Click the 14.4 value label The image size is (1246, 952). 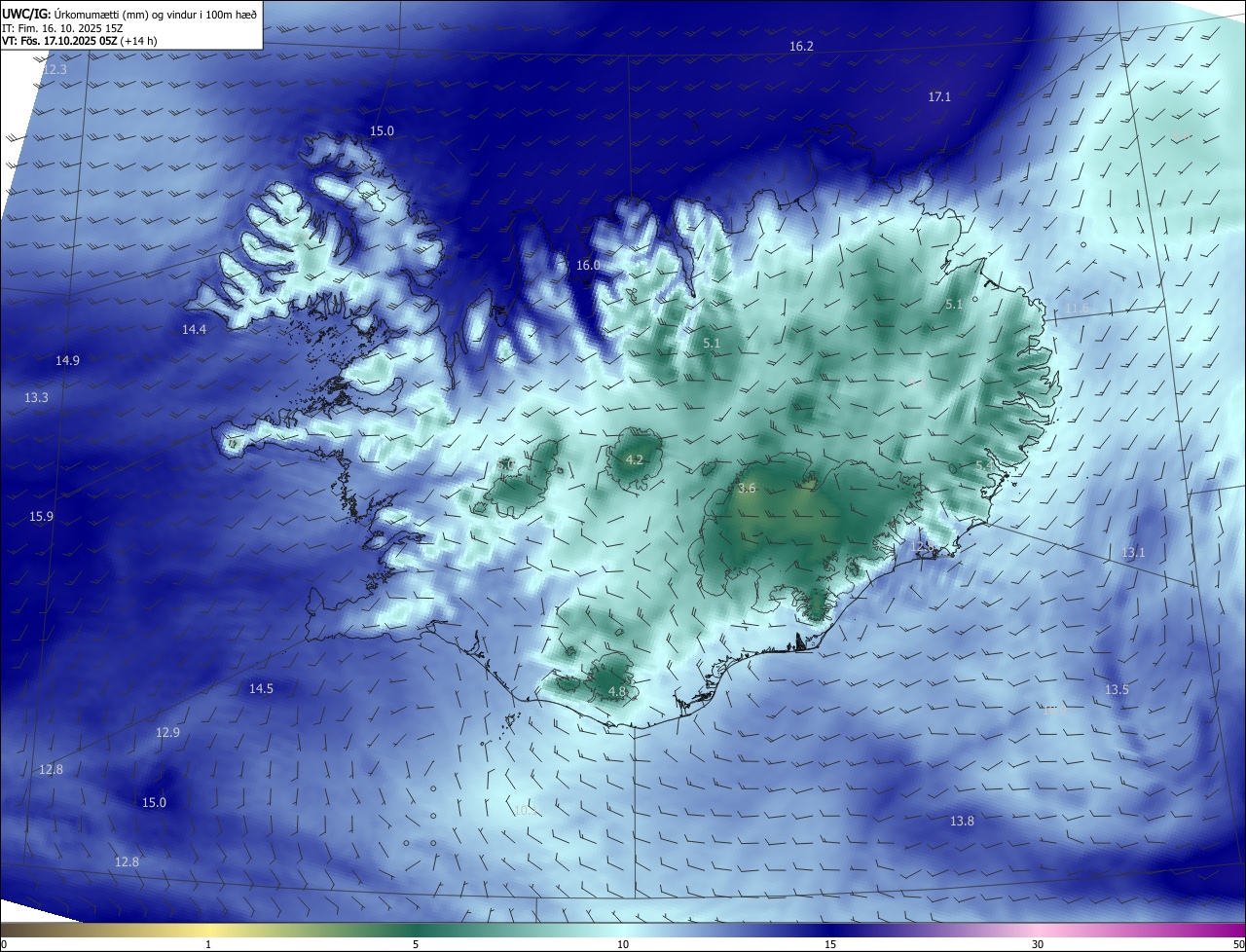[194, 330]
